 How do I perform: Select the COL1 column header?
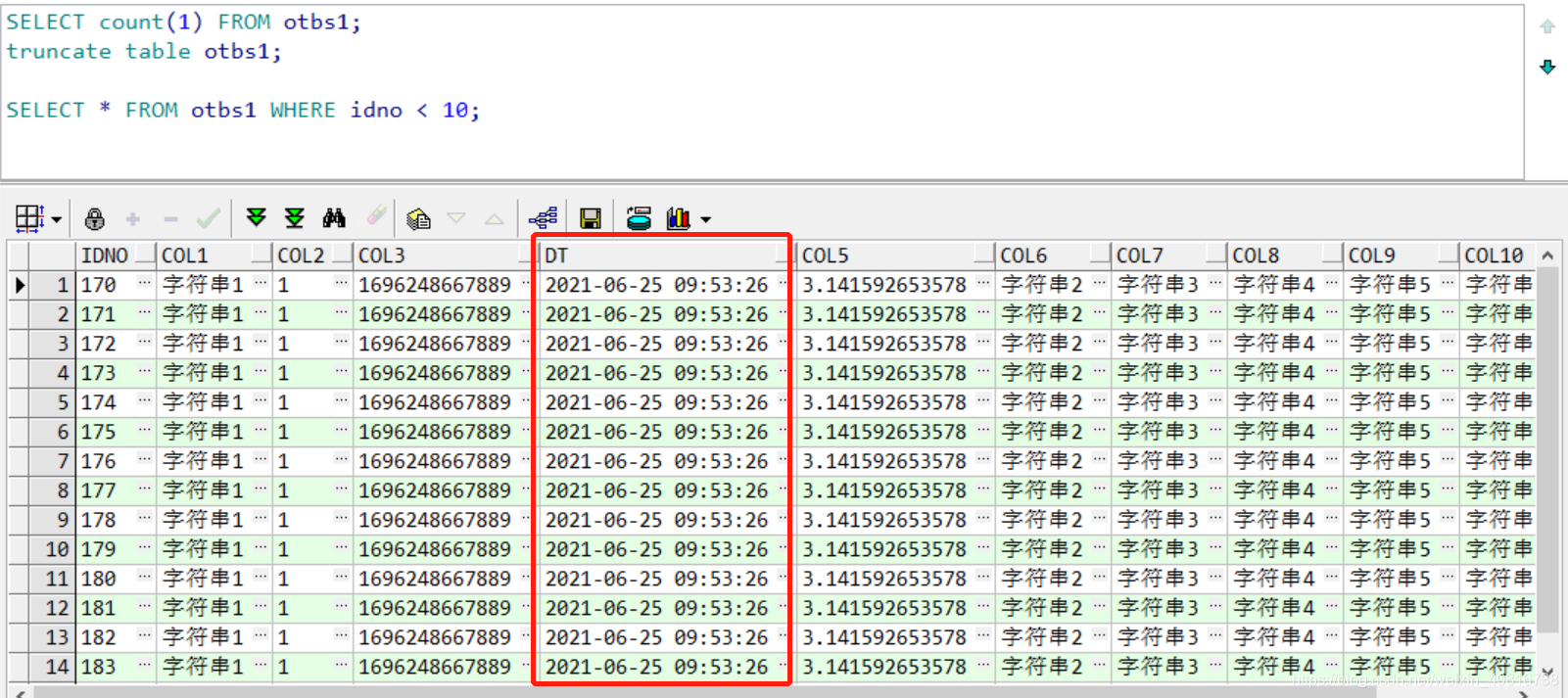click(x=214, y=256)
